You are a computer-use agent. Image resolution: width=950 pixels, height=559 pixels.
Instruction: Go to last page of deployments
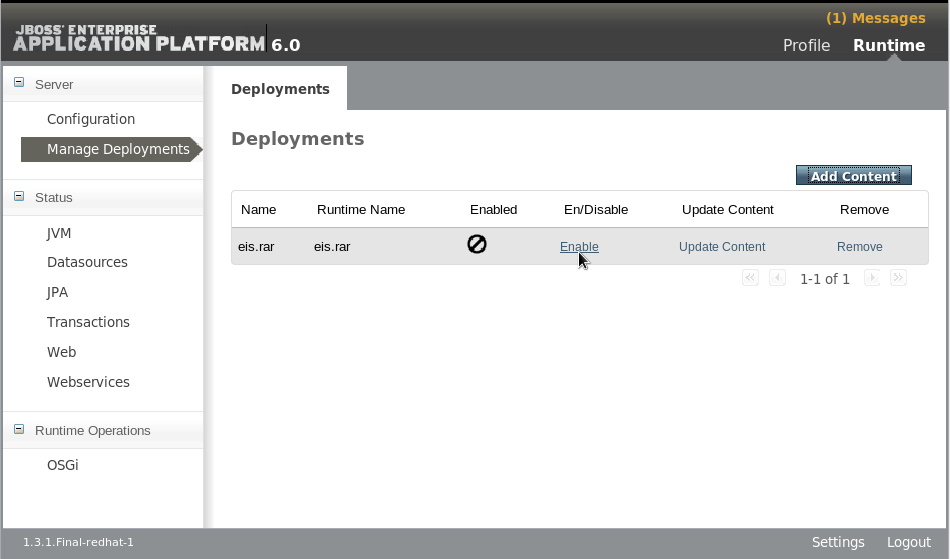tap(898, 278)
